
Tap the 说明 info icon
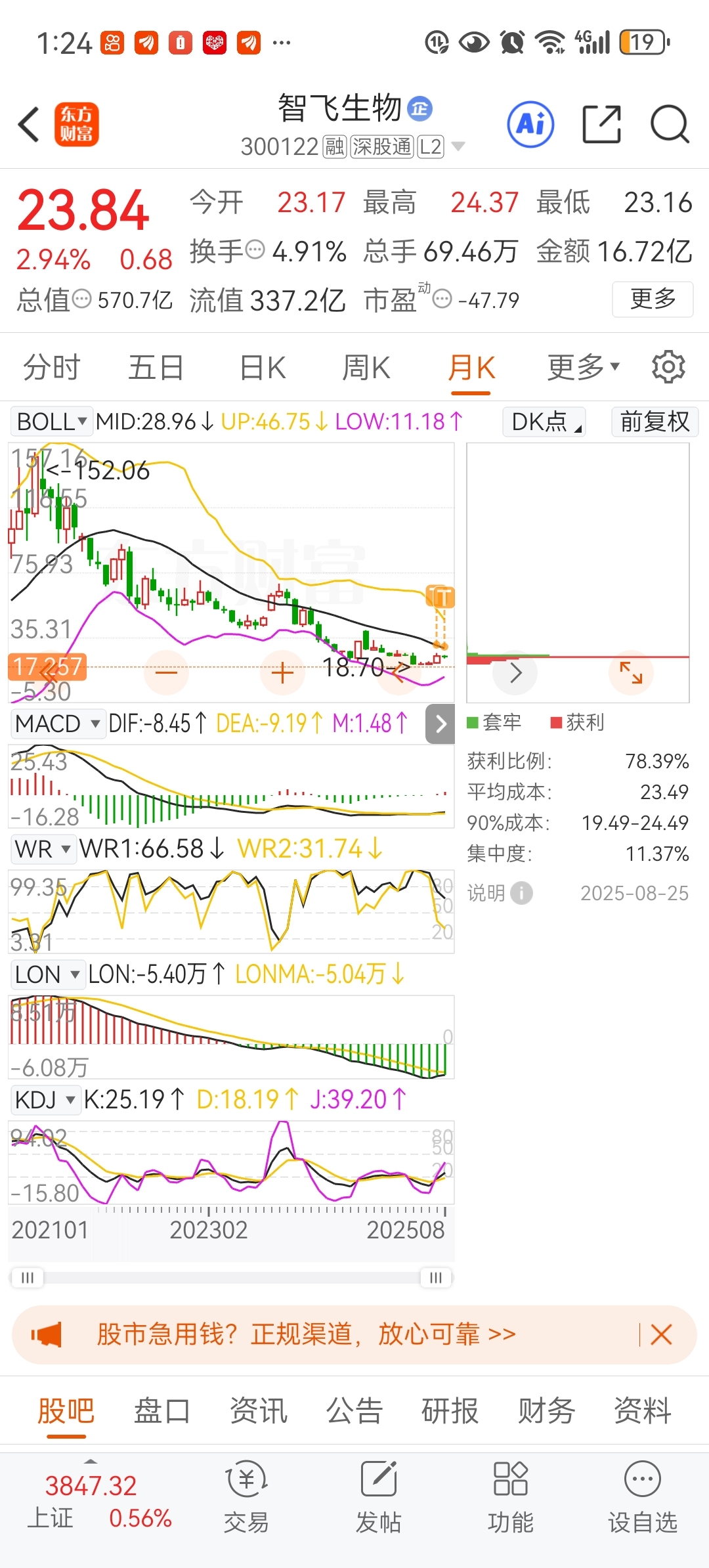tap(522, 893)
